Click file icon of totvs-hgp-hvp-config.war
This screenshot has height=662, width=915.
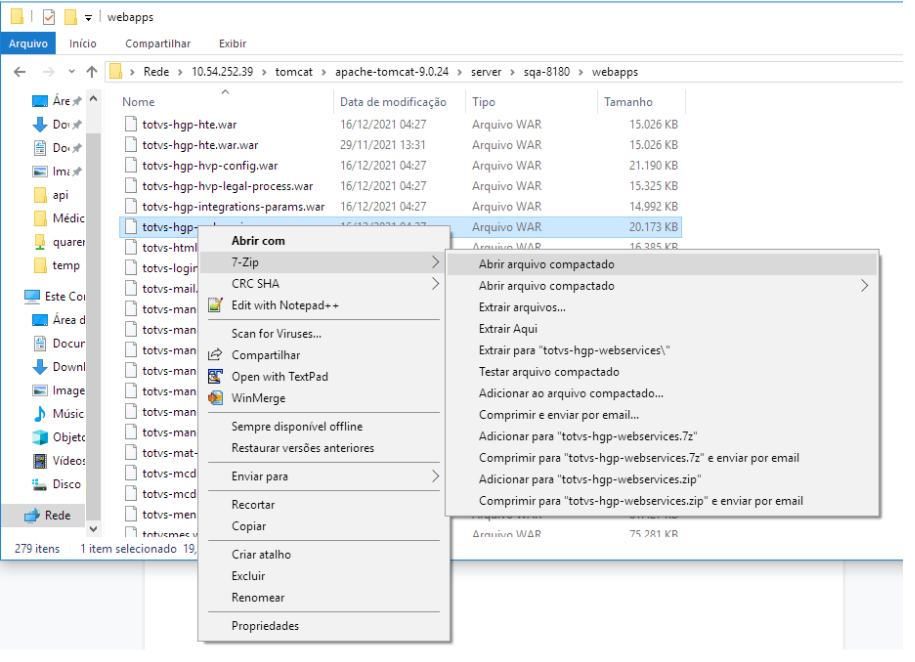coord(131,165)
